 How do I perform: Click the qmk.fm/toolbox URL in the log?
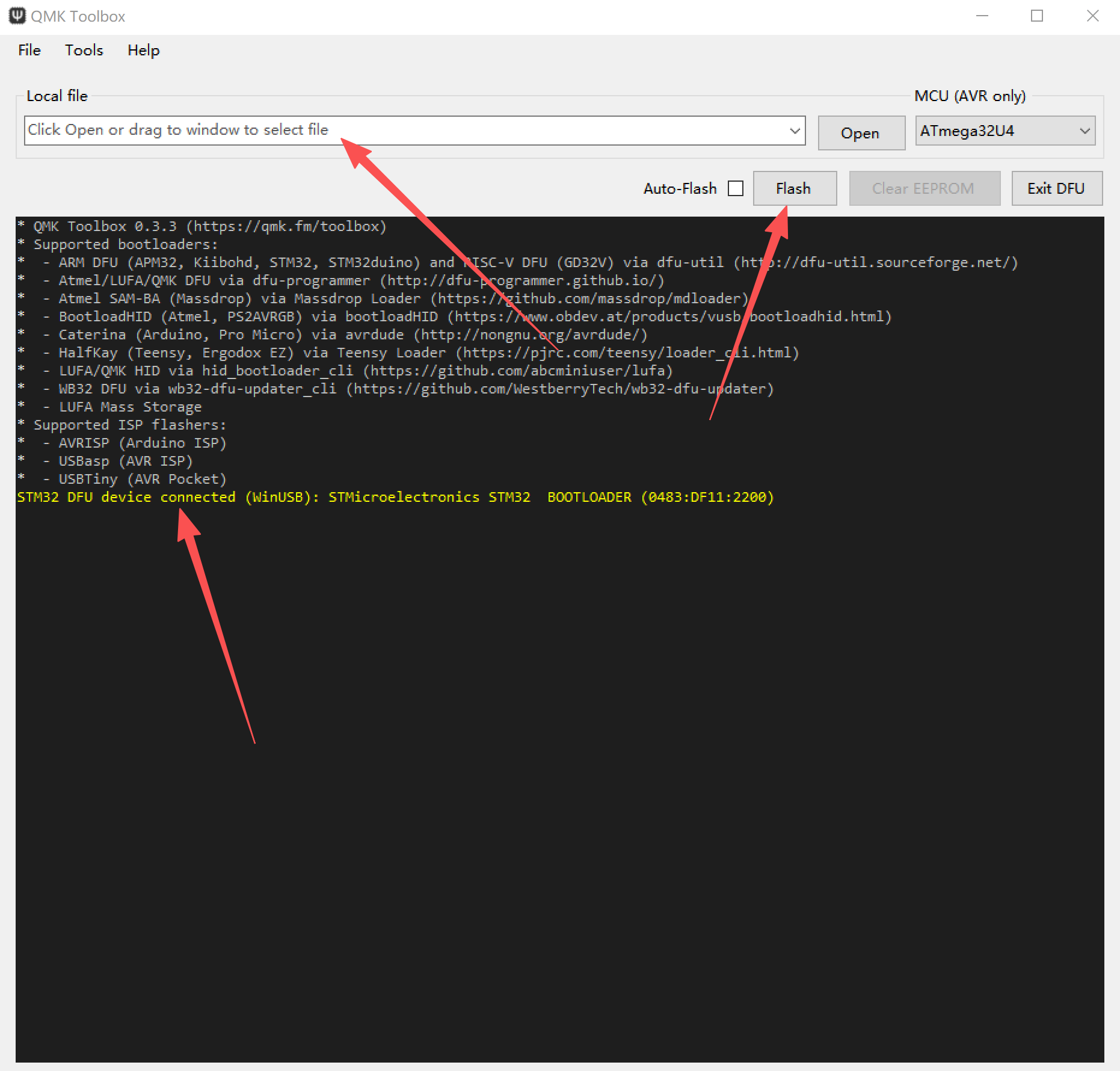(x=286, y=227)
